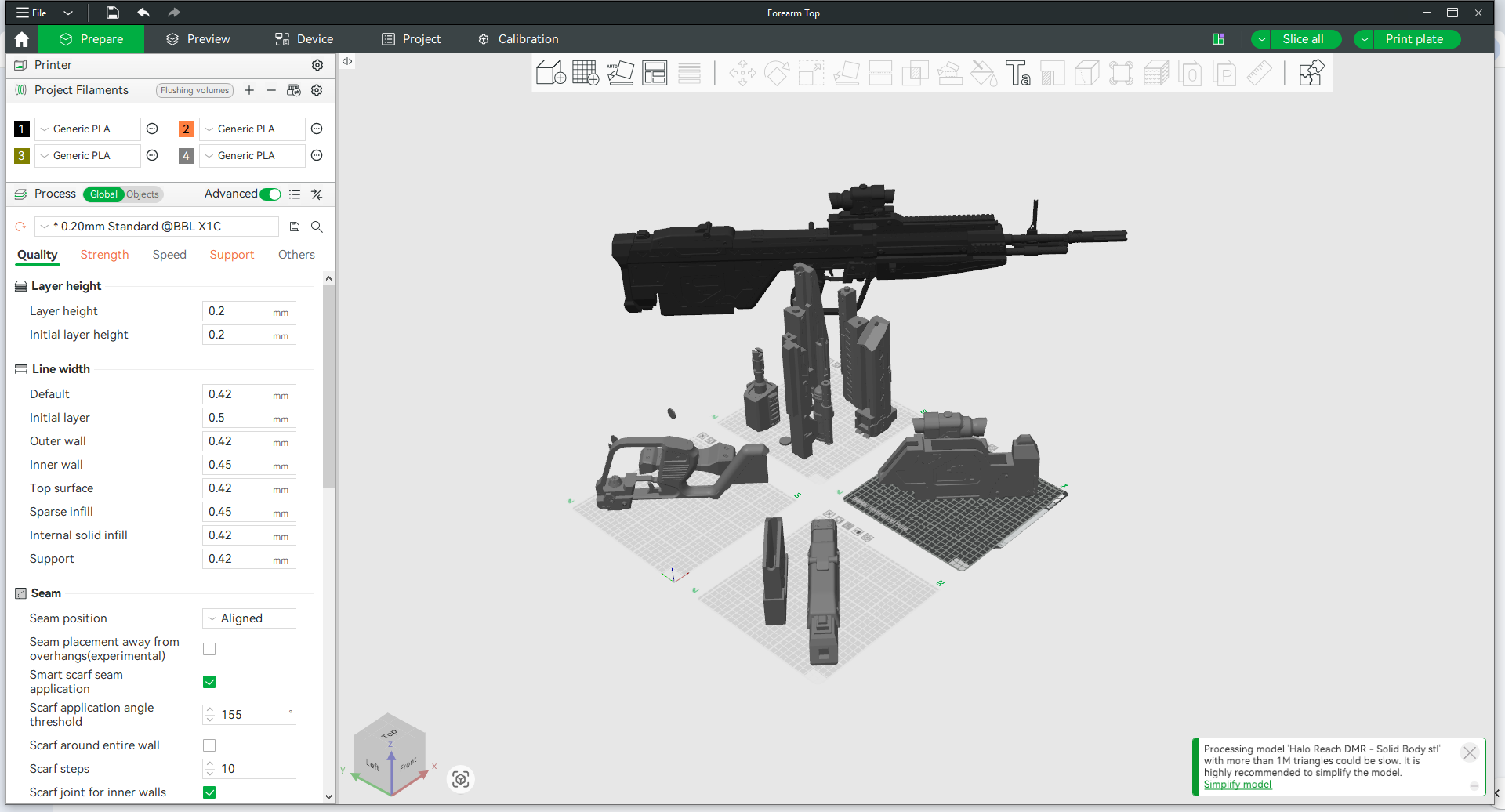Open the Assembly view puzzle icon
Image resolution: width=1505 pixels, height=812 pixels.
point(1311,73)
